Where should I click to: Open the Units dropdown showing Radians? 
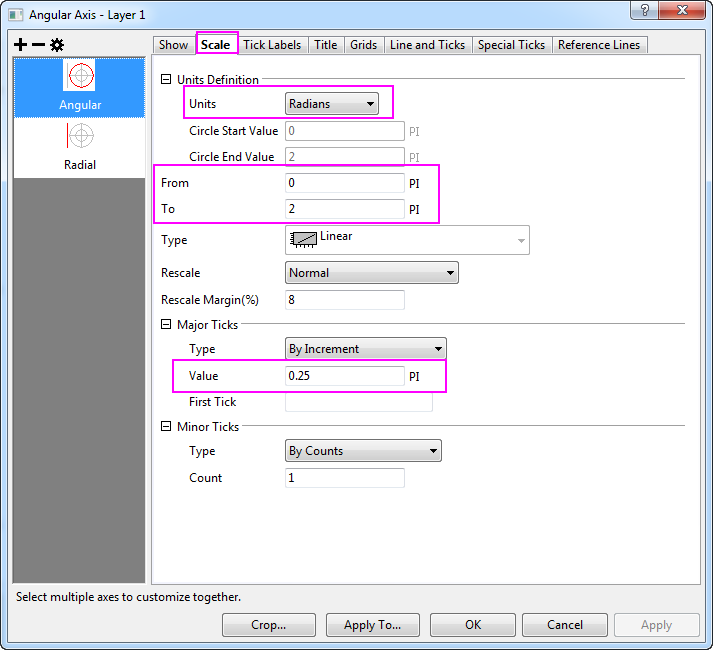(x=332, y=103)
